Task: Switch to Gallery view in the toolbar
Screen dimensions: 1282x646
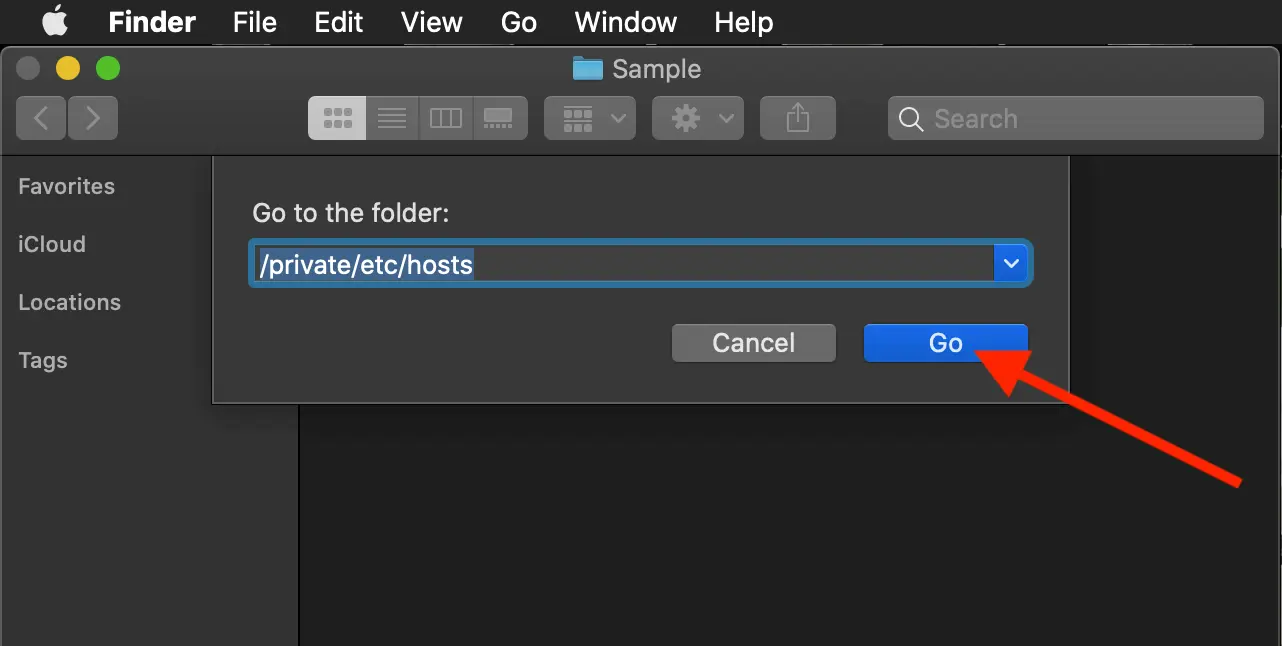Action: [x=500, y=117]
